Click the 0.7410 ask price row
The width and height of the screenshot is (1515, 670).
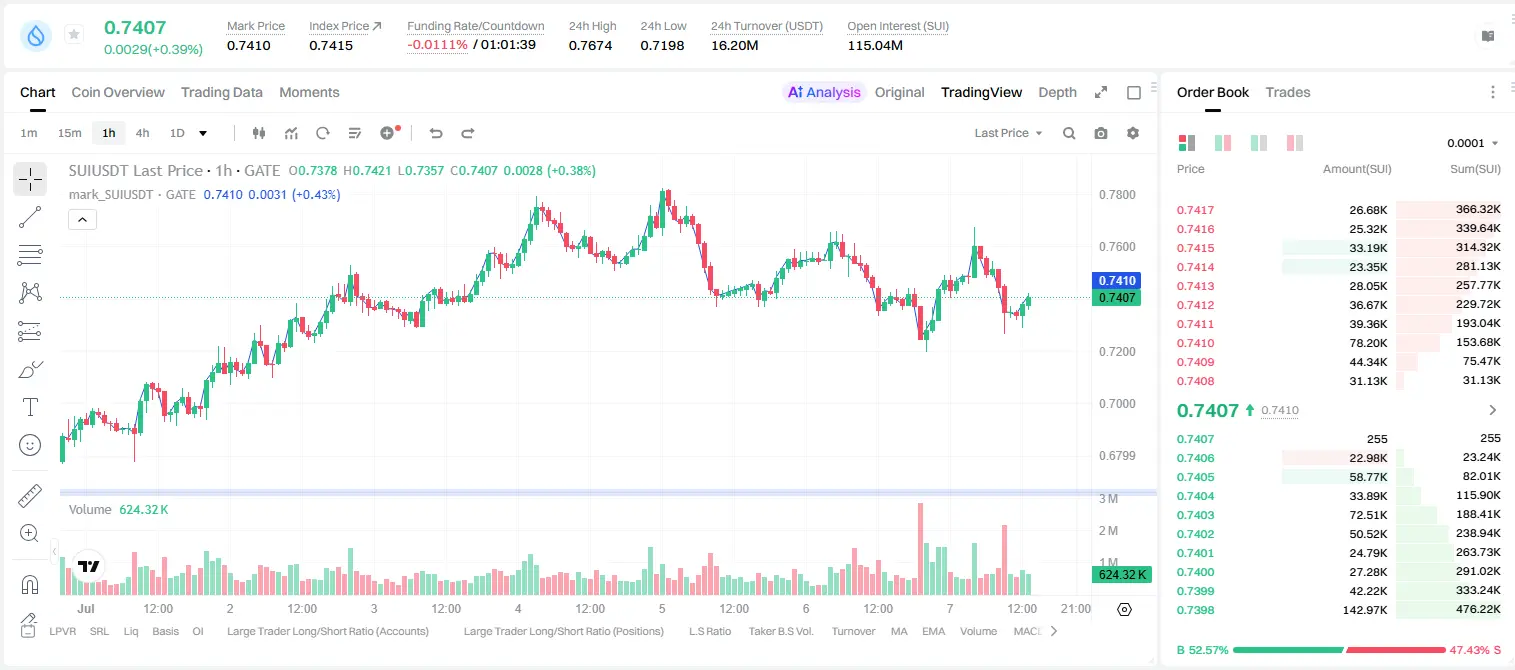pos(1338,343)
